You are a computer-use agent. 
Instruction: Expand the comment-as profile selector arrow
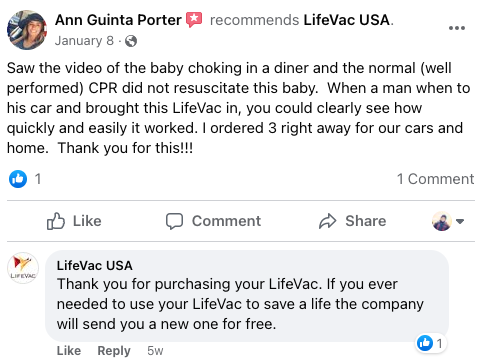pos(460,221)
